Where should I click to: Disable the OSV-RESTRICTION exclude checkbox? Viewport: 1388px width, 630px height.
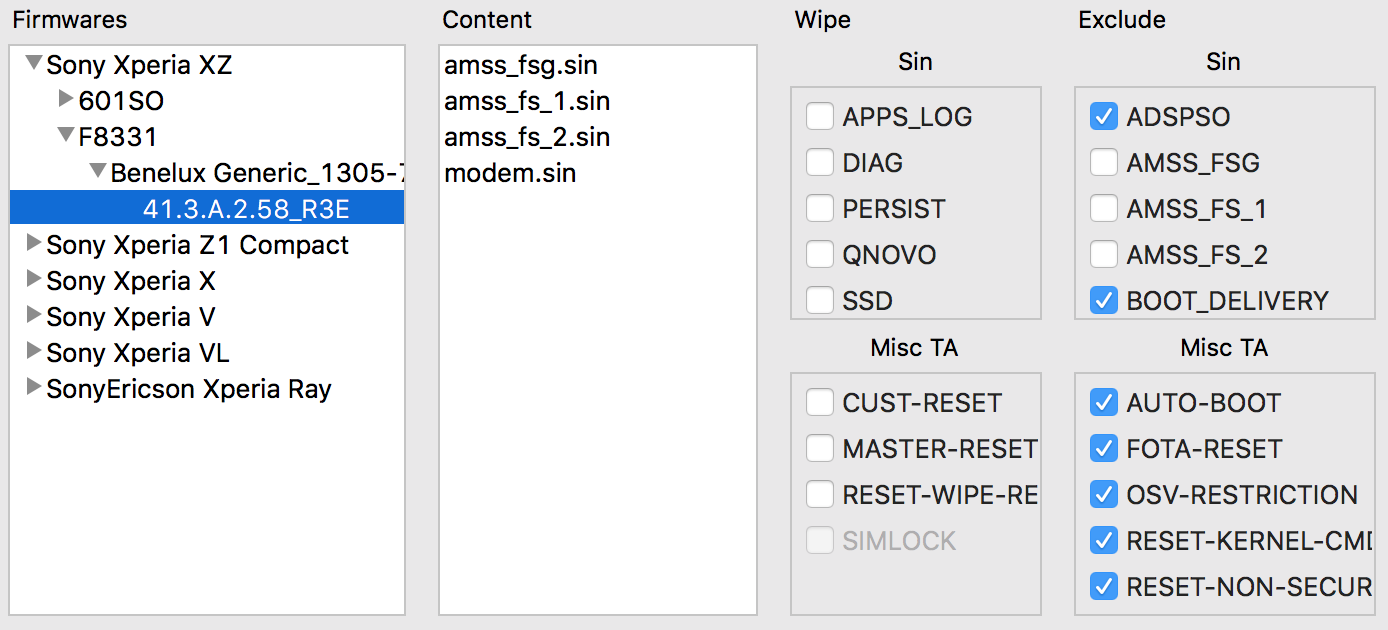click(1104, 495)
